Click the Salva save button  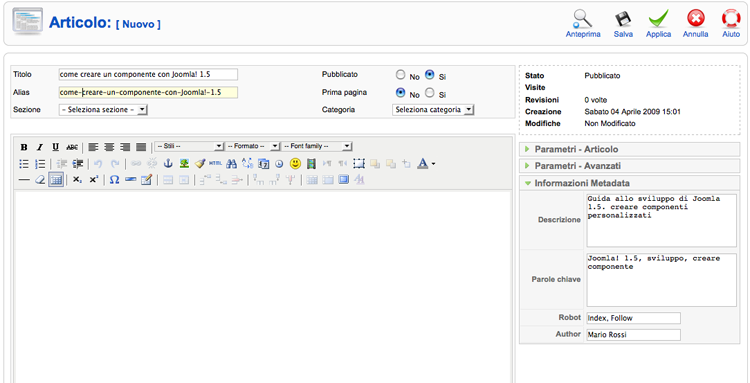click(623, 24)
